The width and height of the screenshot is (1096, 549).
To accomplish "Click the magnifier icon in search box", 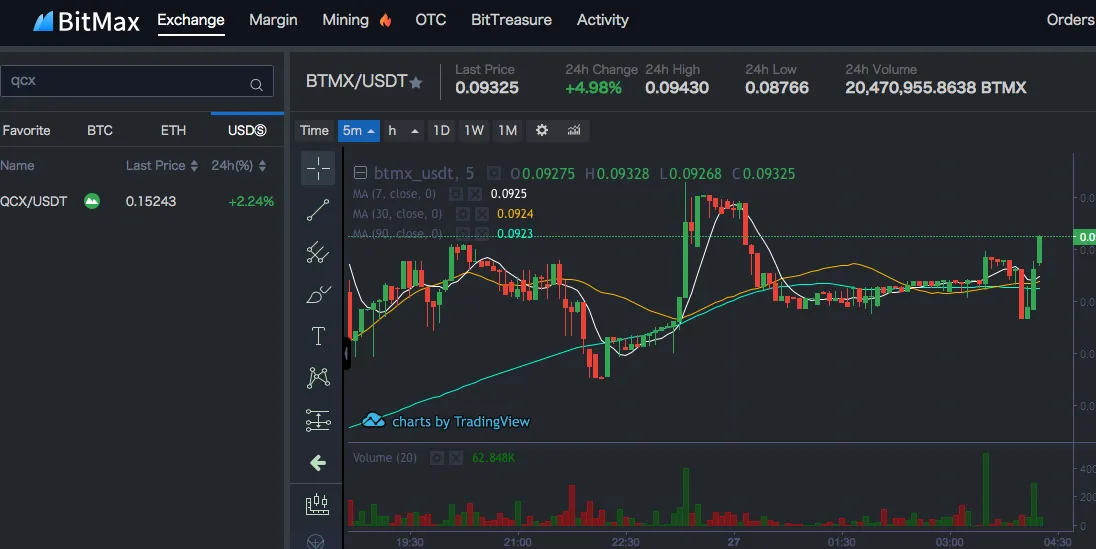I will coord(257,85).
